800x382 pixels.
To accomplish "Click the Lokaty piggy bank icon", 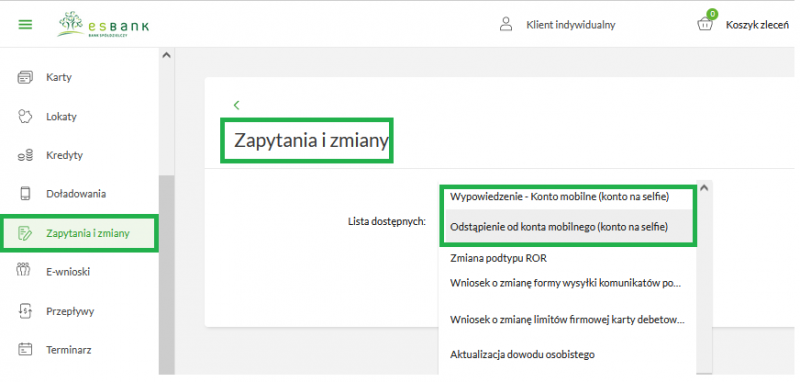I will click(x=25, y=117).
